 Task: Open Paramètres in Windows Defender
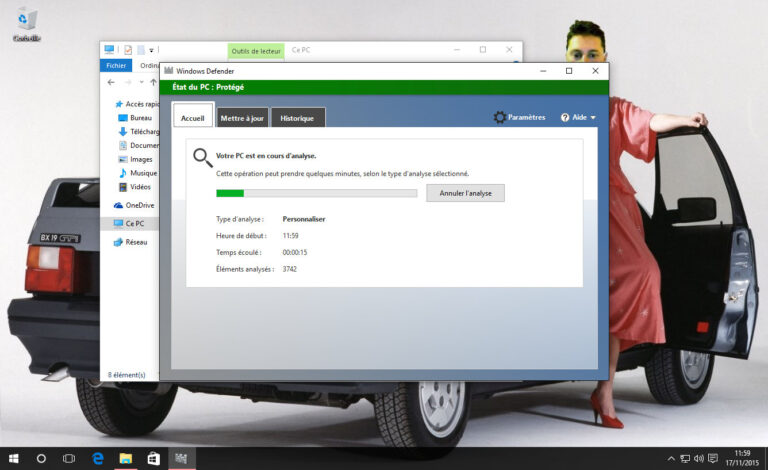point(519,117)
